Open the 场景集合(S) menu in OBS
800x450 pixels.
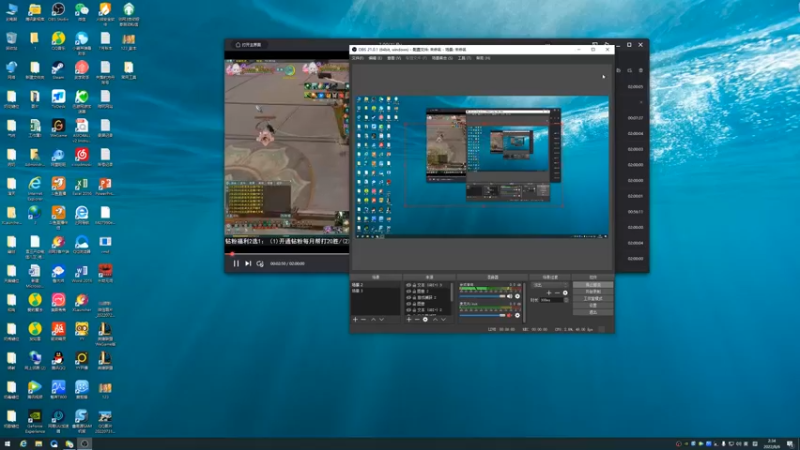click(x=442, y=58)
